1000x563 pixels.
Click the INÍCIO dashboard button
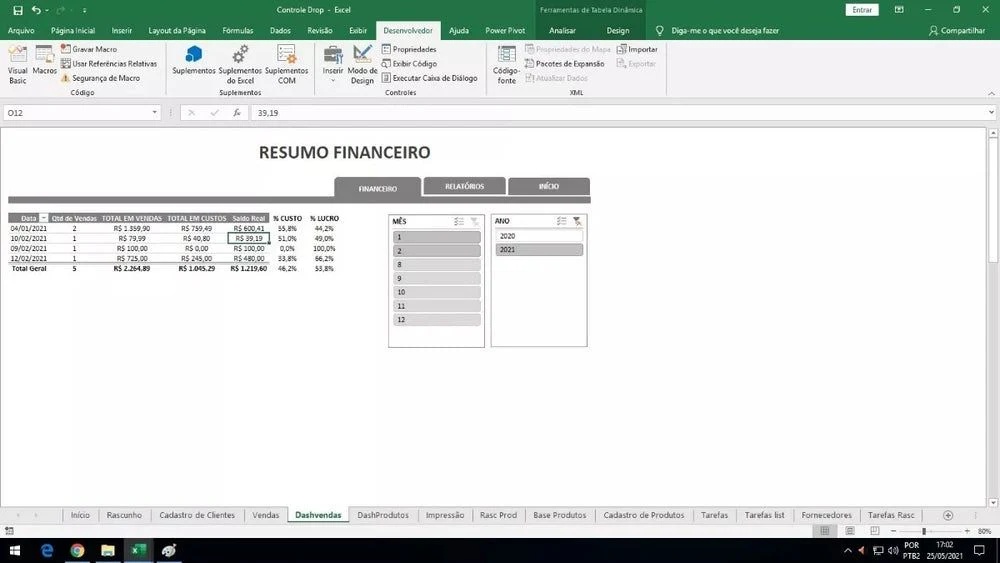point(548,186)
